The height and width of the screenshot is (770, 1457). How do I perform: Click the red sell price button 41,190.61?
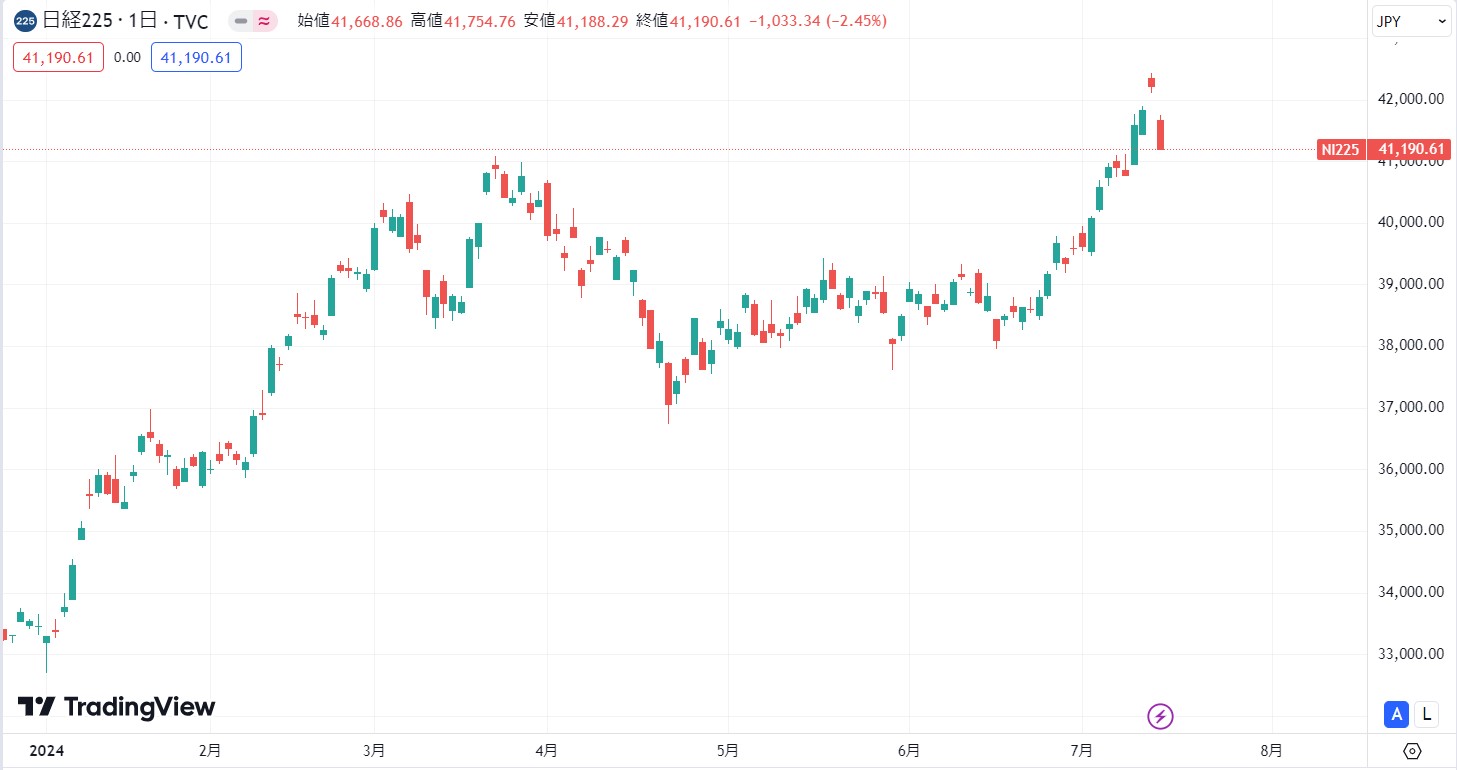(x=57, y=58)
